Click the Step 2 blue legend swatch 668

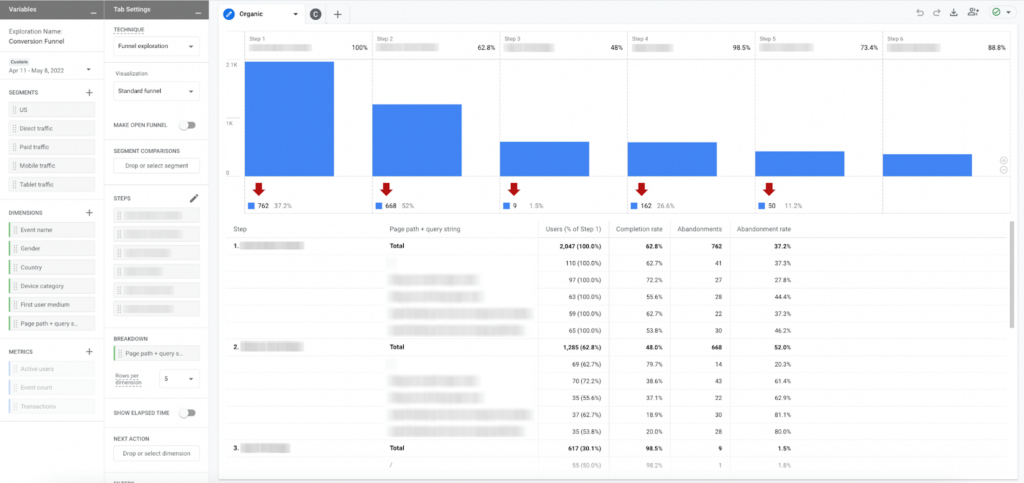pyautogui.click(x=379, y=206)
